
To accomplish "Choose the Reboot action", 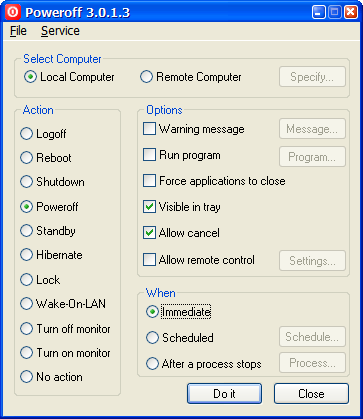I will [46, 158].
